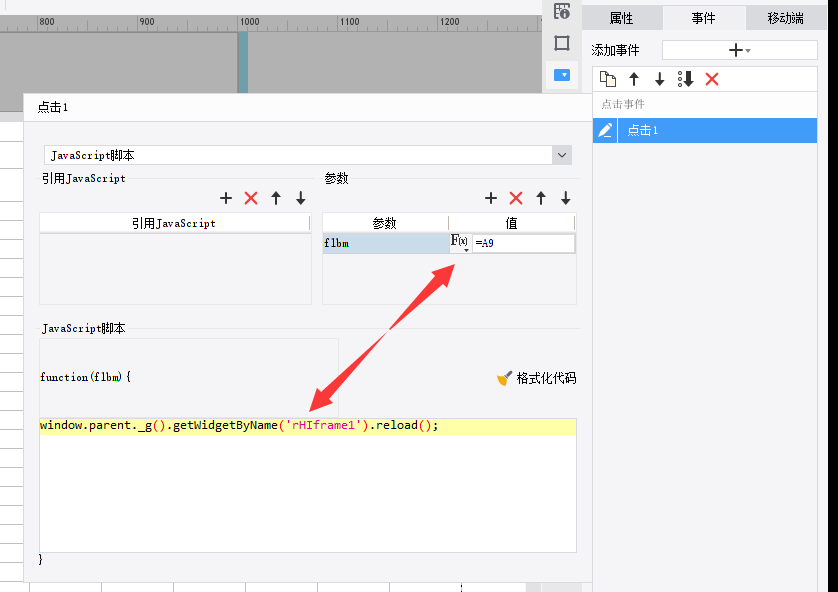Click the ruler at the 1000 mark
This screenshot has height=592, width=838.
249,22
